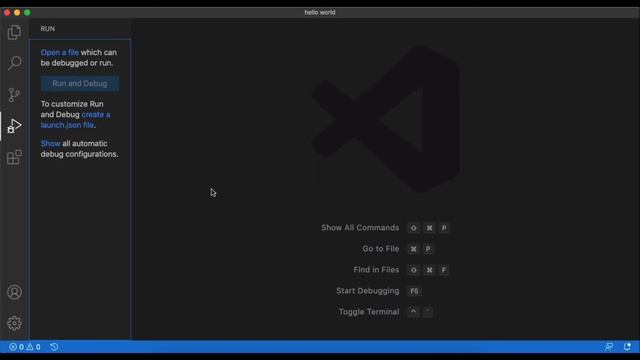This screenshot has width=640, height=360.
Task: Close the window with red button
Action: (7, 13)
